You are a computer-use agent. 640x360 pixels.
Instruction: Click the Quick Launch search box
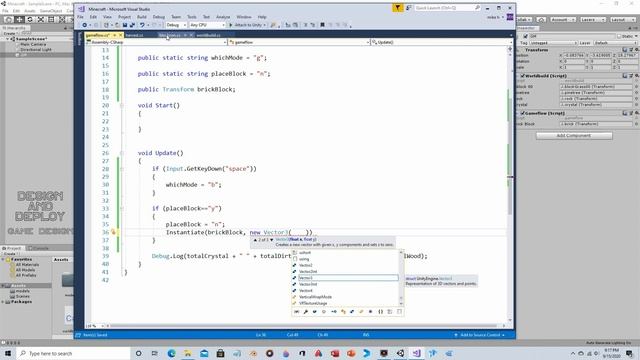point(448,8)
